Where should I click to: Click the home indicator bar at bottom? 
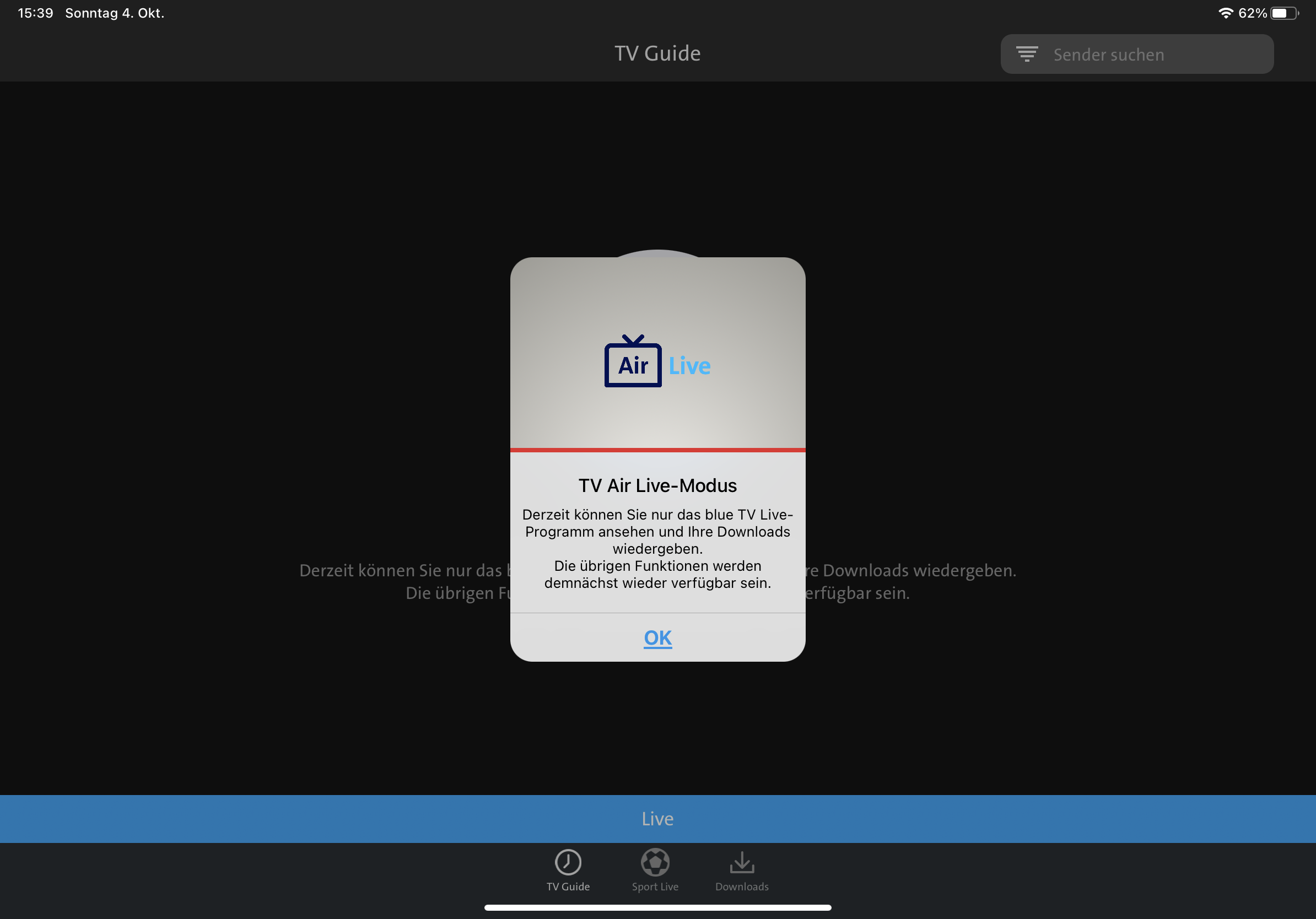pos(657,907)
